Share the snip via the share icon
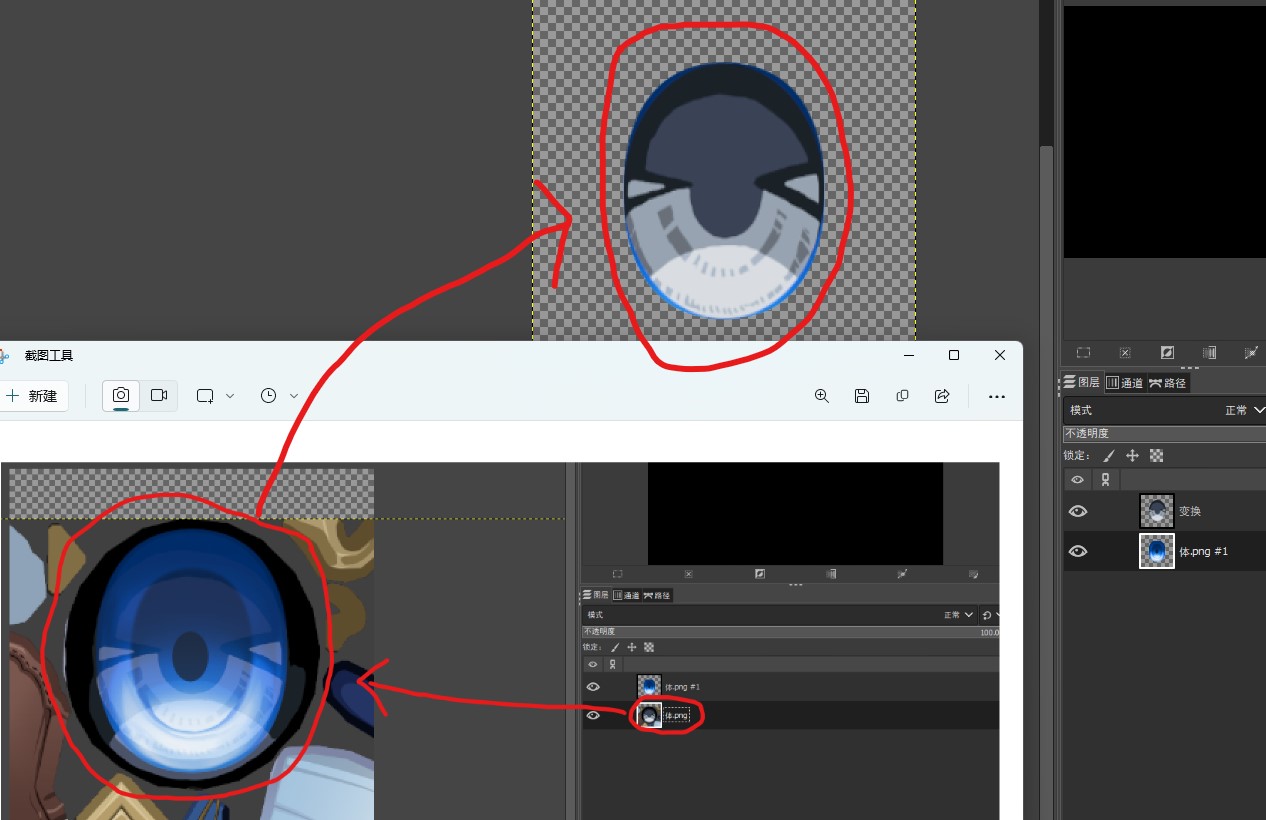Viewport: 1266px width, 820px height. point(942,396)
